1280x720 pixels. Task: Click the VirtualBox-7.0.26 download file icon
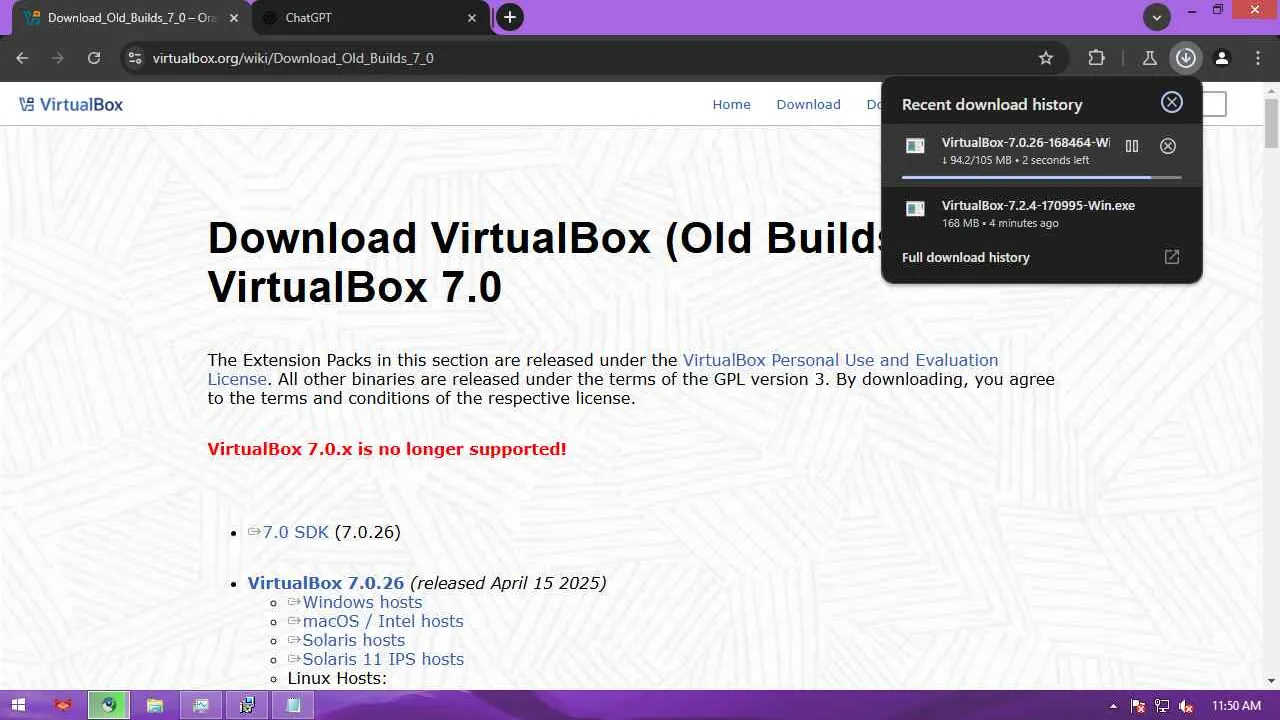[915, 146]
